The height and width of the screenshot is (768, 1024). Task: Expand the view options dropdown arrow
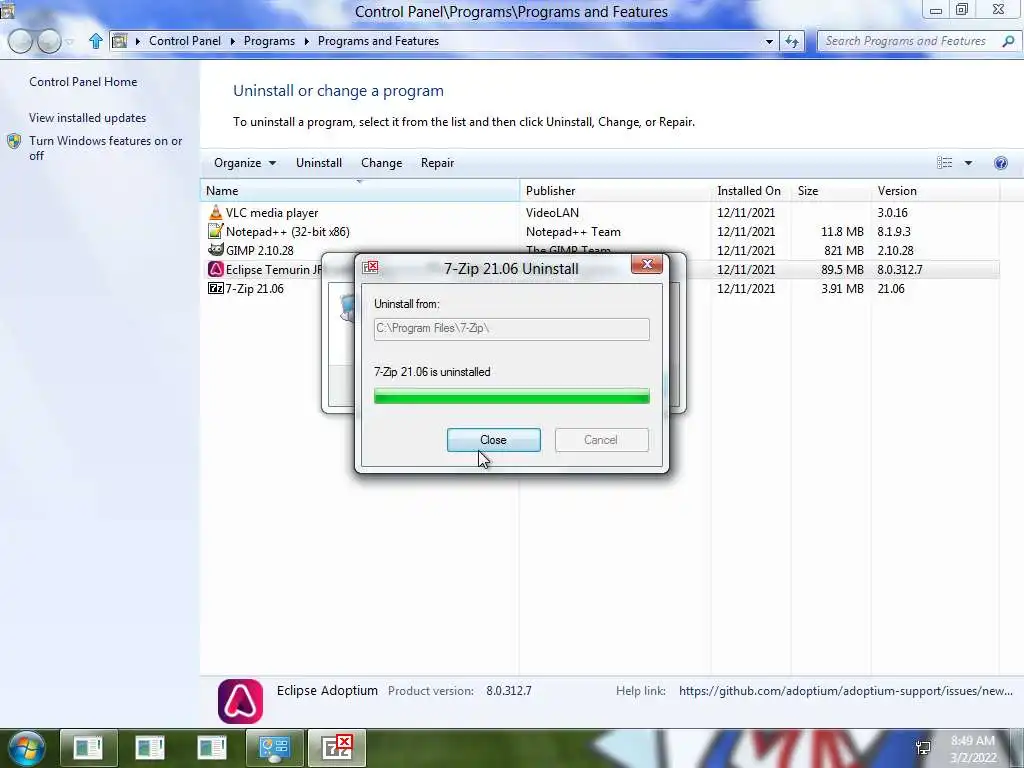[968, 163]
